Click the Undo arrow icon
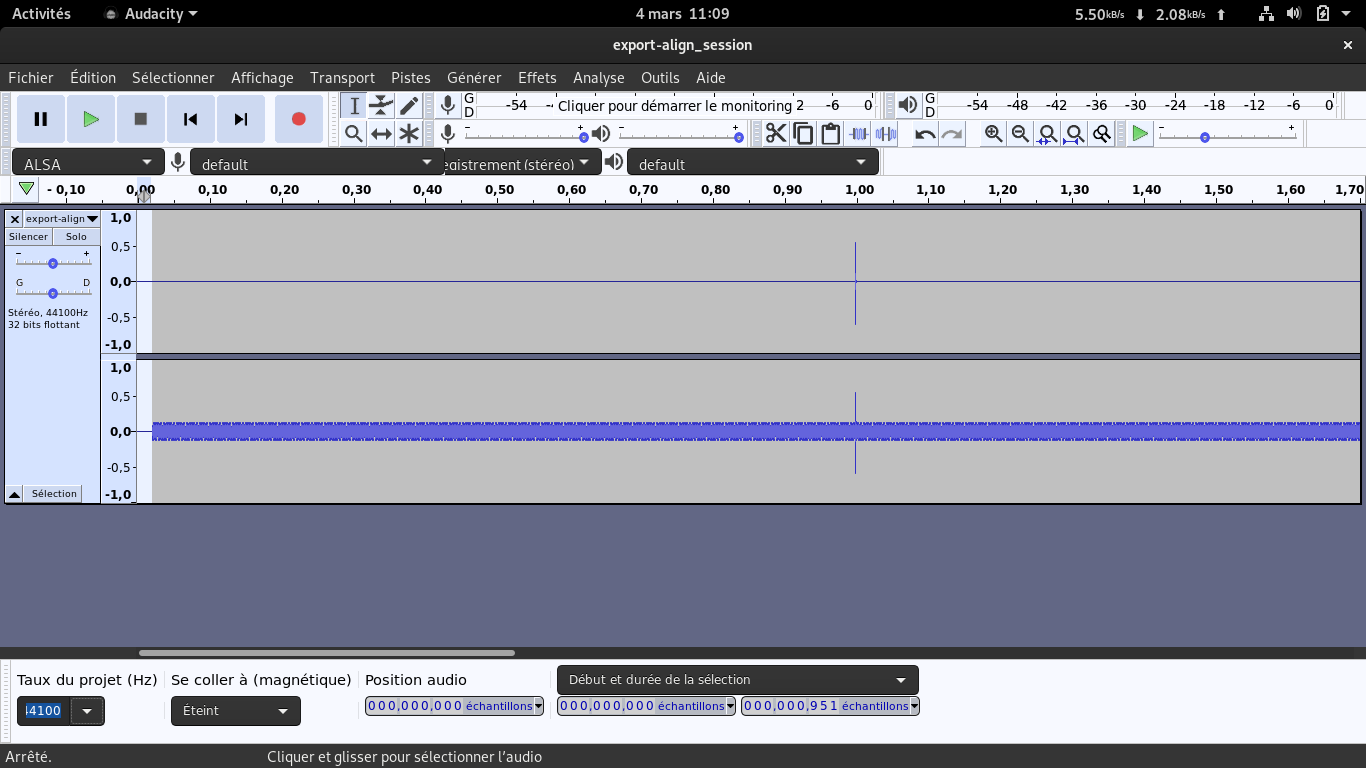This screenshot has width=1366, height=768. (x=925, y=134)
